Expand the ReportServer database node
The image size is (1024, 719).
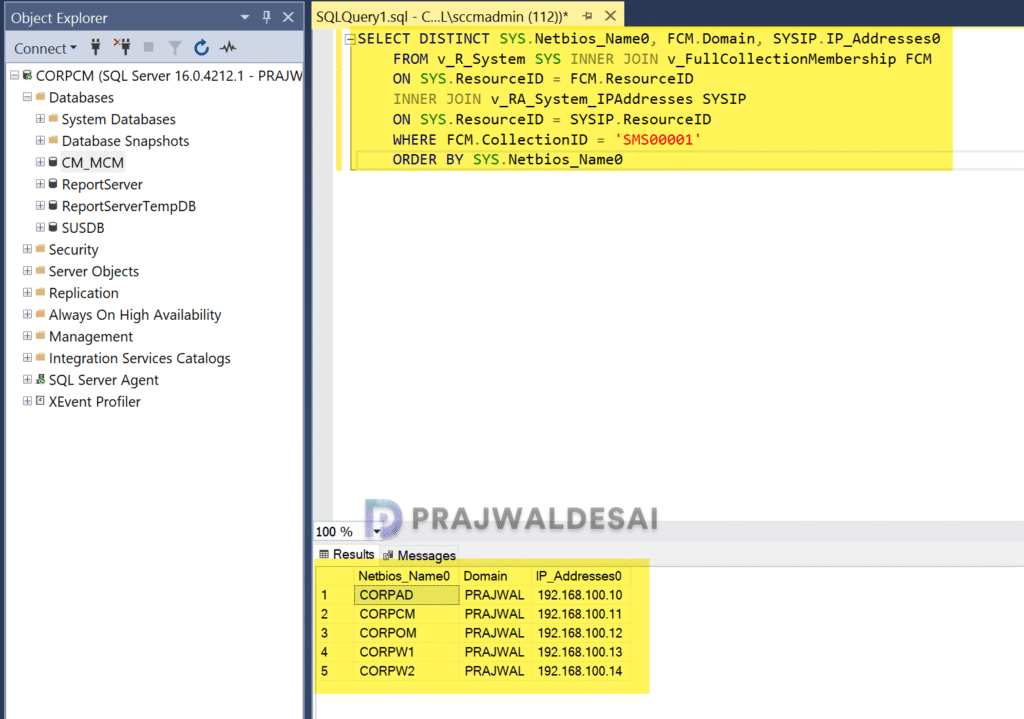40,184
